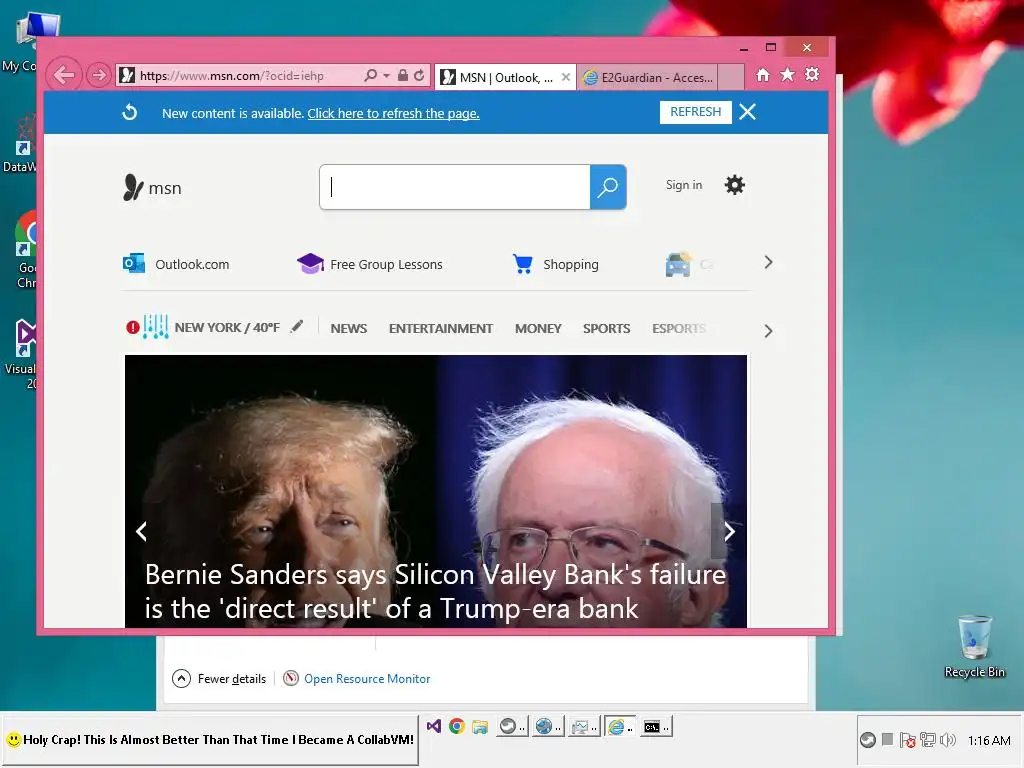Open the SPORTS section
Screen dimensions: 1024x768
pos(607,328)
